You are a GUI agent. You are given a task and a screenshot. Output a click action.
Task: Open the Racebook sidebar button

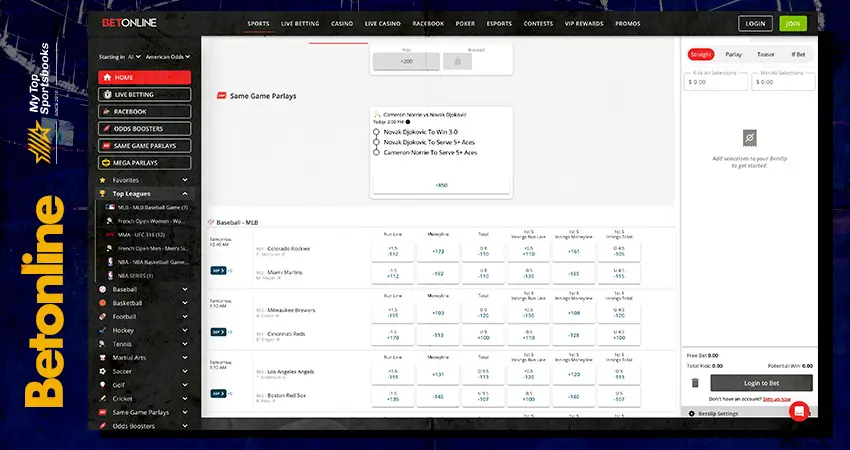point(144,112)
